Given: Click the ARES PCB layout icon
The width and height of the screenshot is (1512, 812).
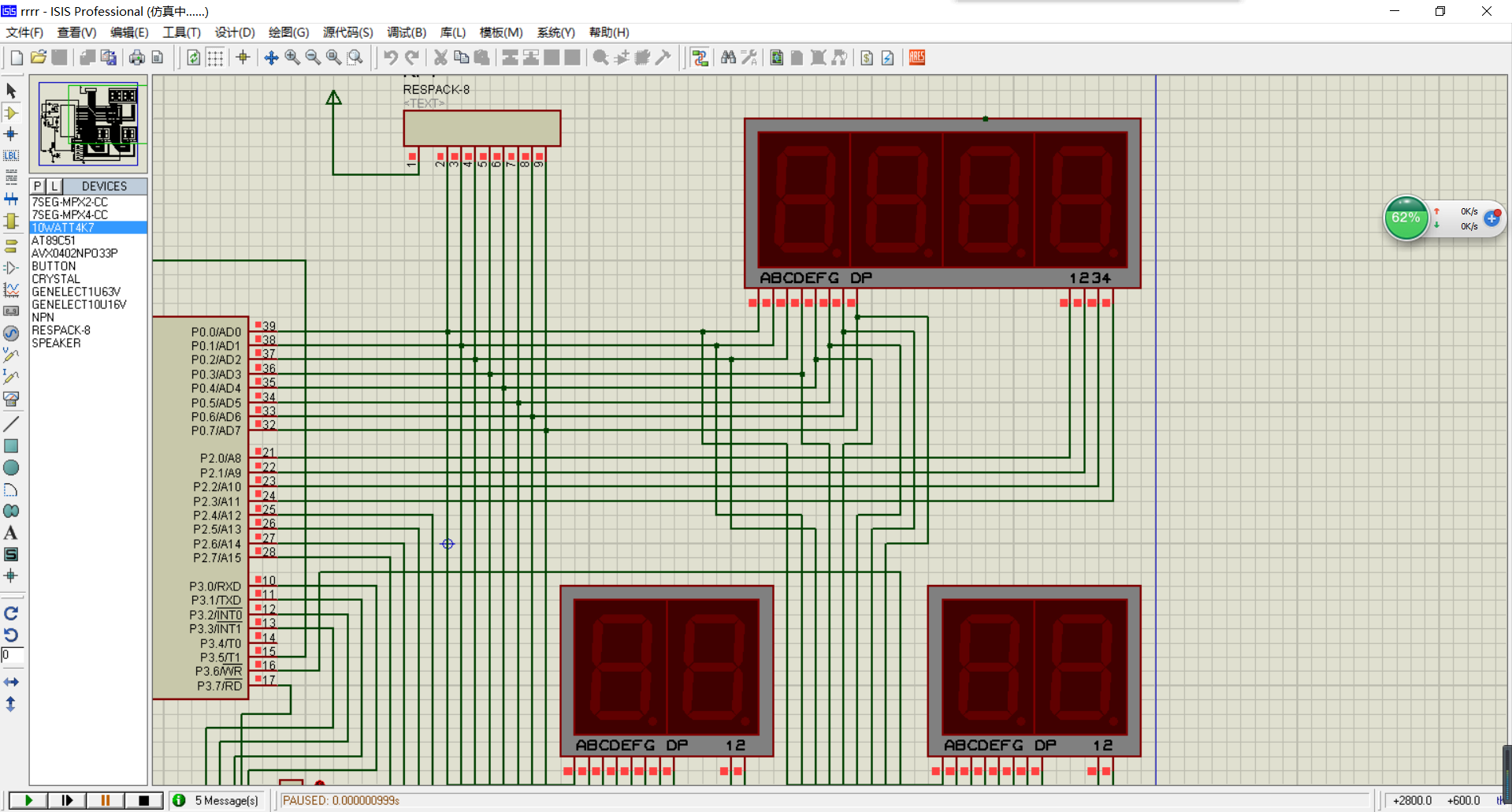Looking at the screenshot, I should pos(917,58).
